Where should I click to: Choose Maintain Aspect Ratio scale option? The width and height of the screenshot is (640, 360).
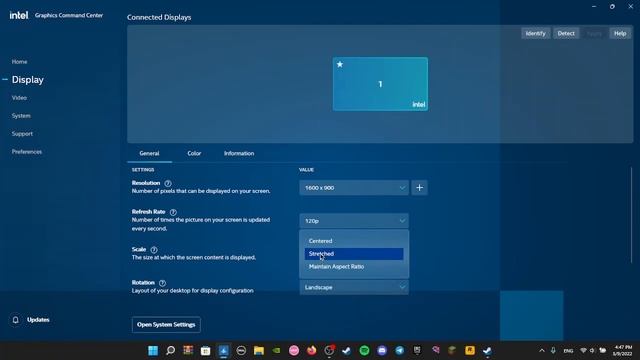354,267
